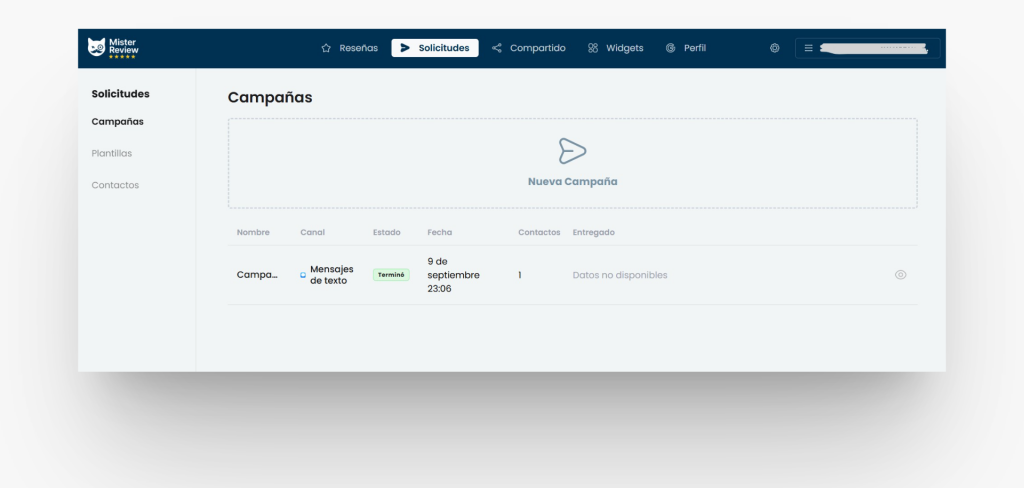The image size is (1024, 488).
Task: Open Contactos in the sidebar
Action: click(115, 185)
